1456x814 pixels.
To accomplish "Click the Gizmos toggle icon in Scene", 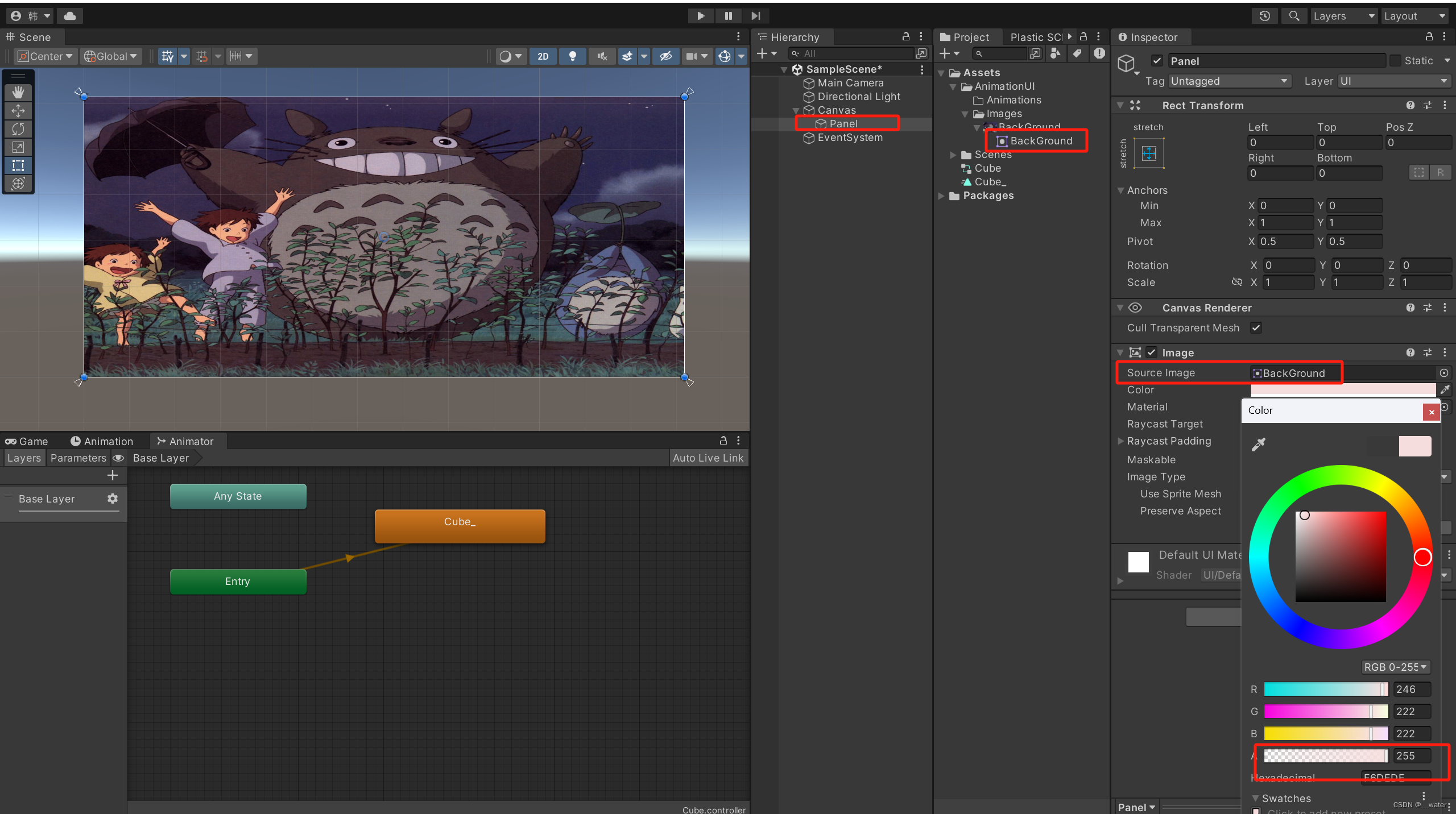I will (725, 56).
